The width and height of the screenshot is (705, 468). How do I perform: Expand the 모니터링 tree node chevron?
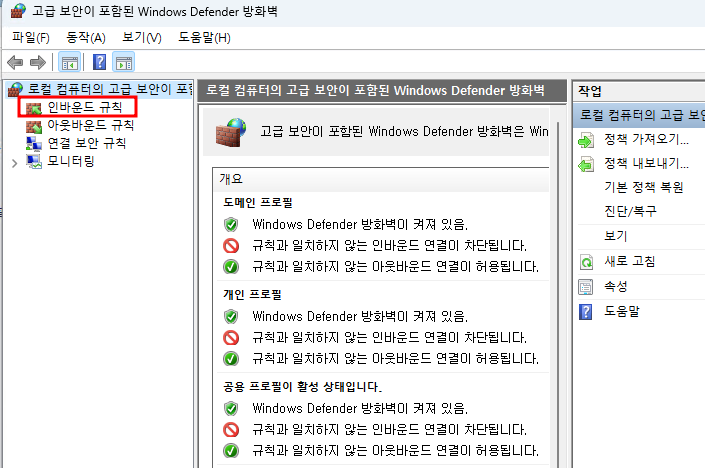coord(14,163)
